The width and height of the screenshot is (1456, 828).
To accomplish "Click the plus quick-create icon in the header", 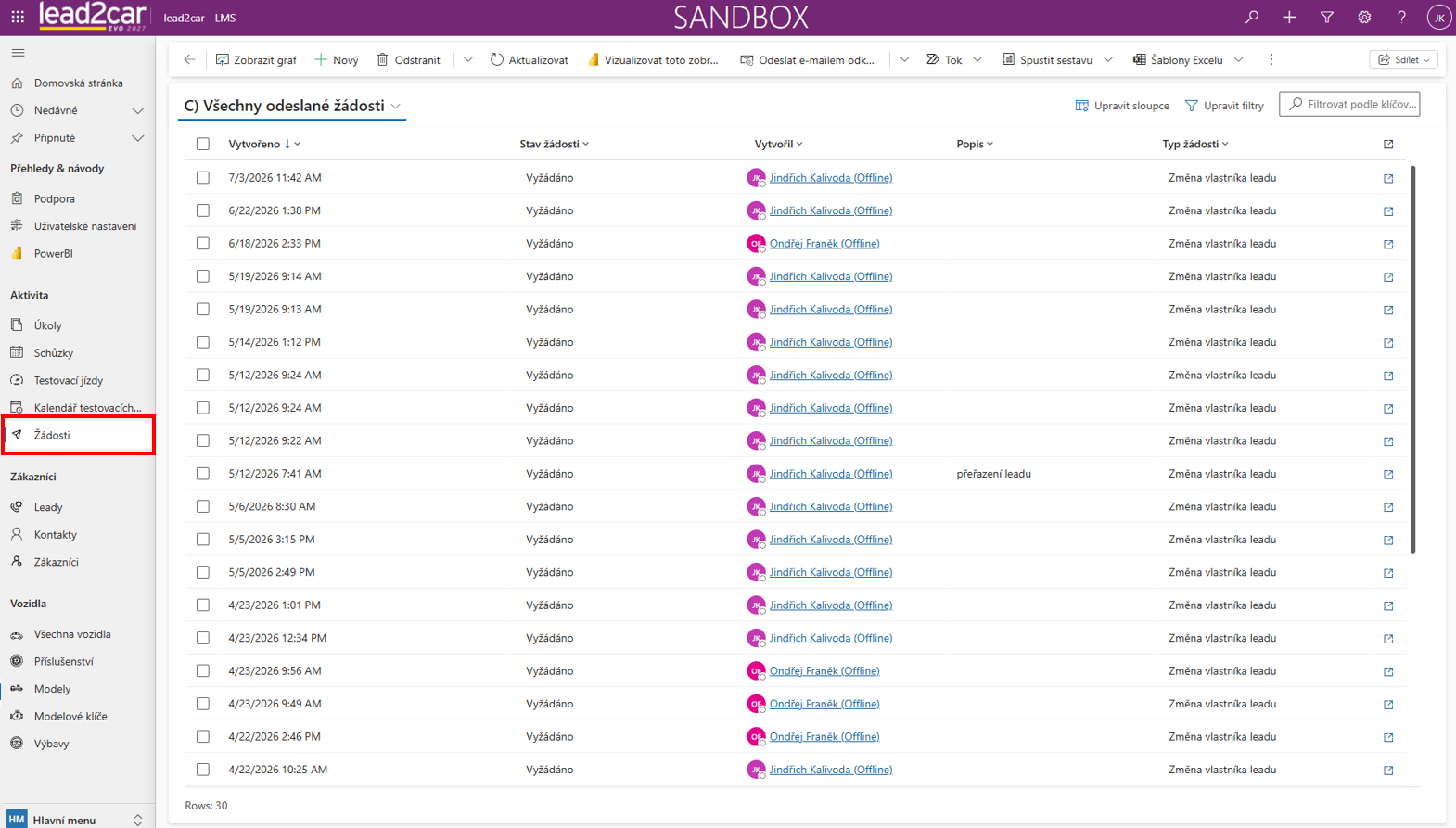I will pyautogui.click(x=1289, y=17).
